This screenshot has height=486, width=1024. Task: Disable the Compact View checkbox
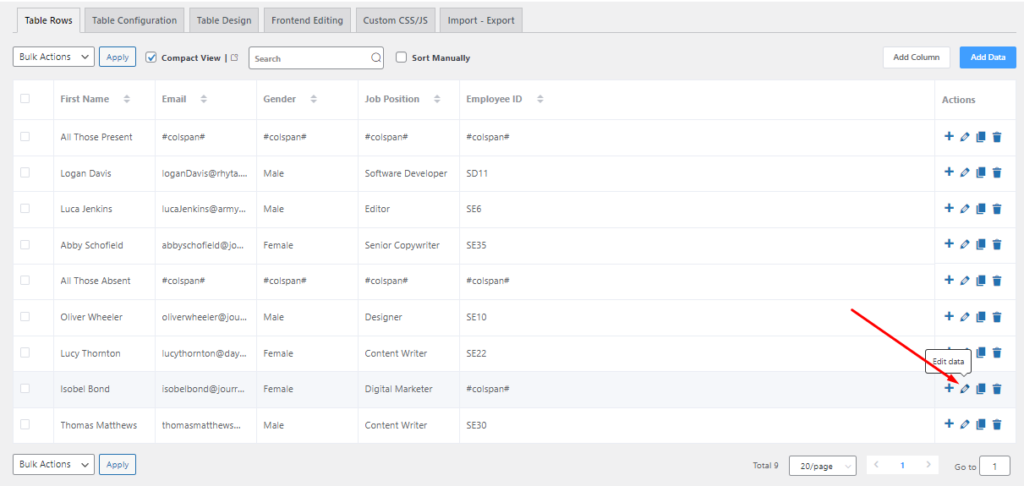pos(151,57)
